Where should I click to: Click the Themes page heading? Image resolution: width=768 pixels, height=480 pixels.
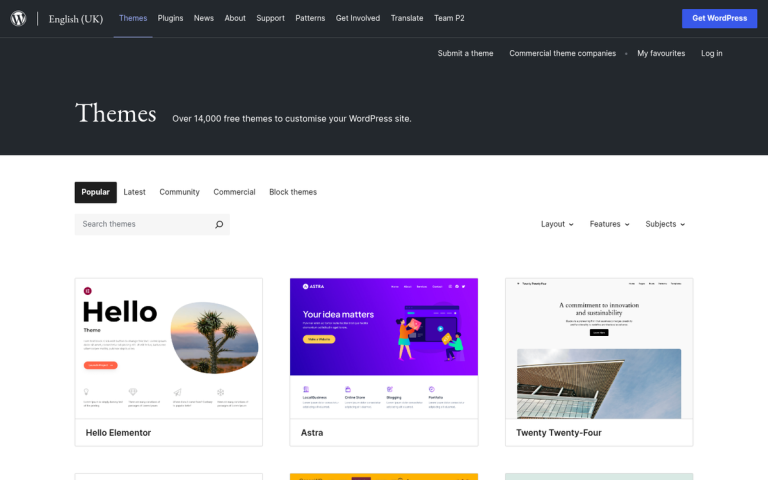click(116, 113)
